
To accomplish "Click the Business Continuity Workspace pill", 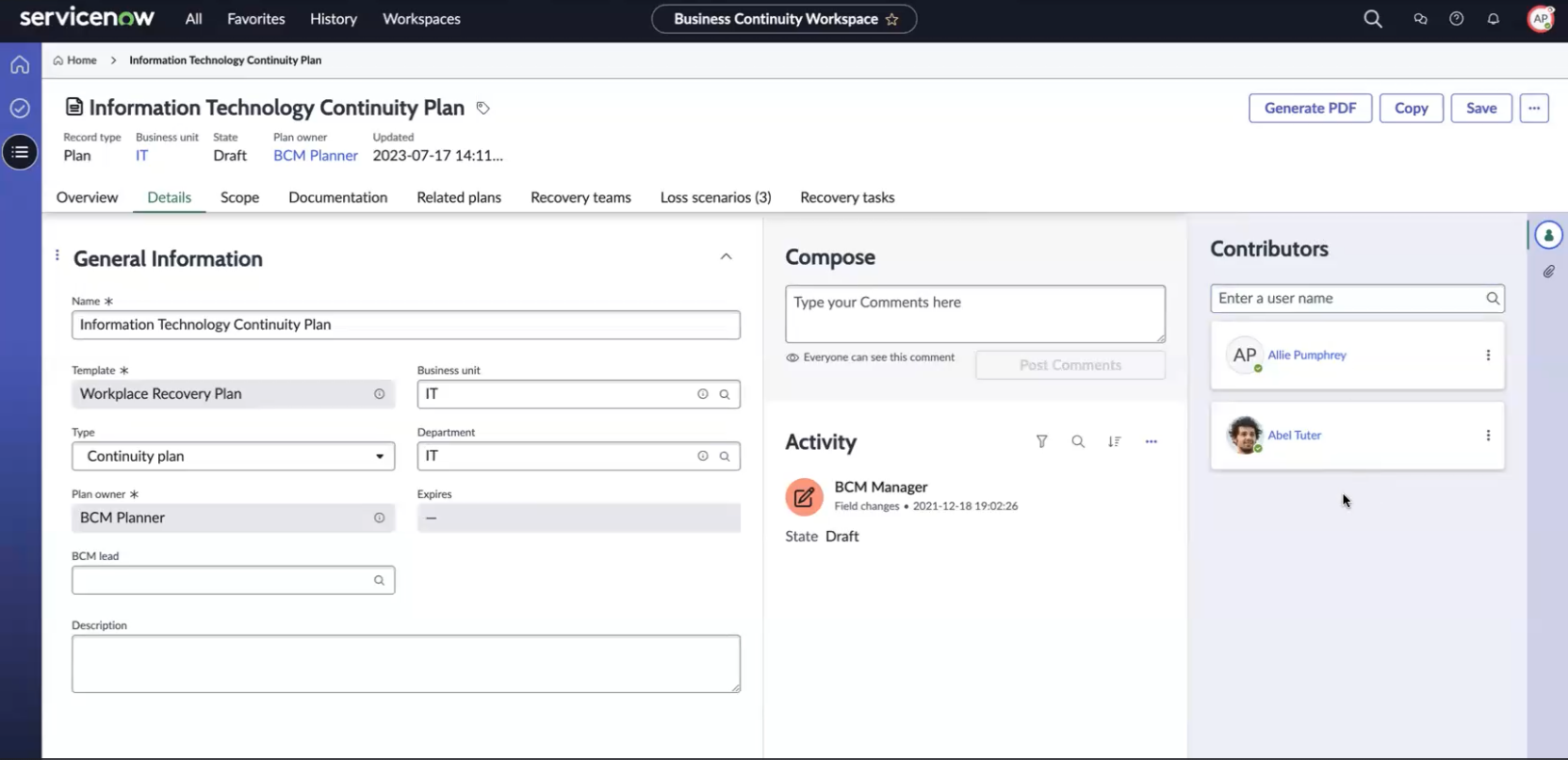I will pyautogui.click(x=784, y=19).
